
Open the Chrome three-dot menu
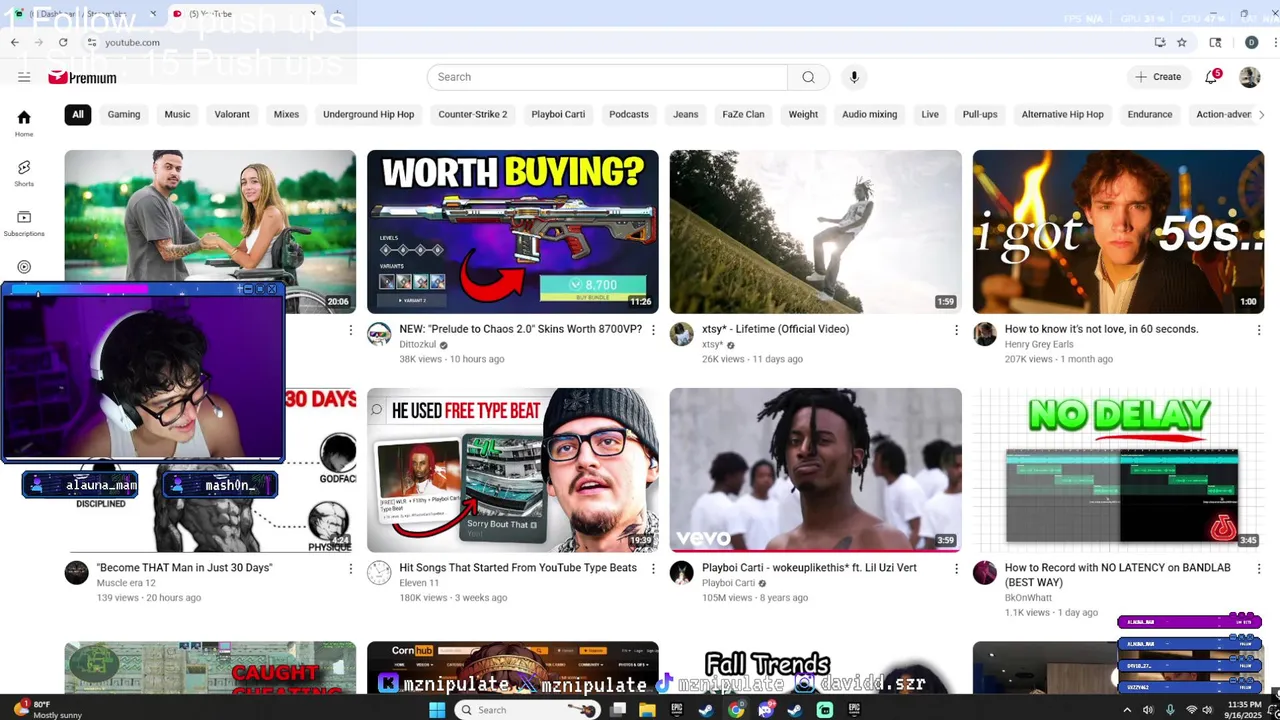click(x=1276, y=42)
